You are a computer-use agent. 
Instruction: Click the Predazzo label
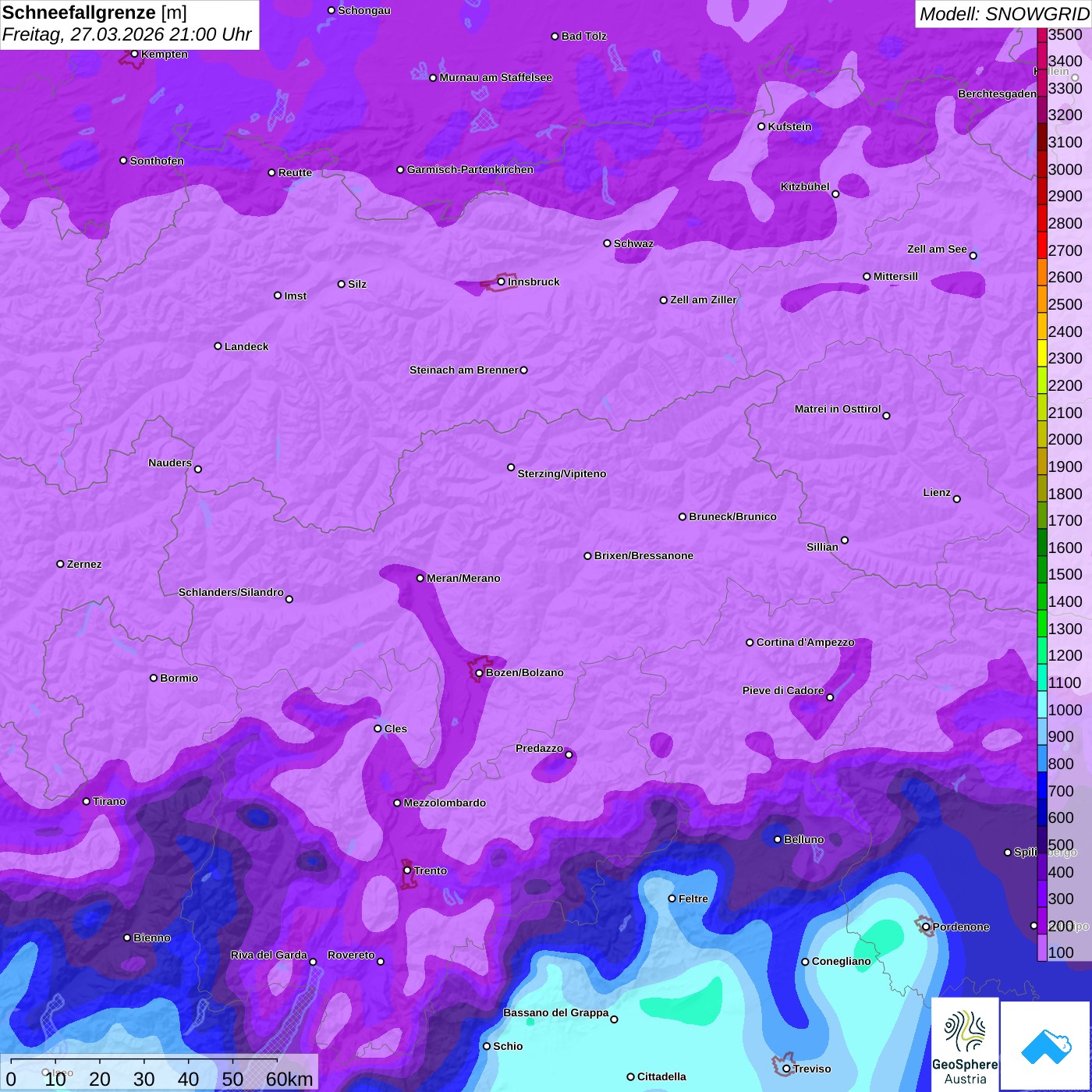pyautogui.click(x=539, y=748)
